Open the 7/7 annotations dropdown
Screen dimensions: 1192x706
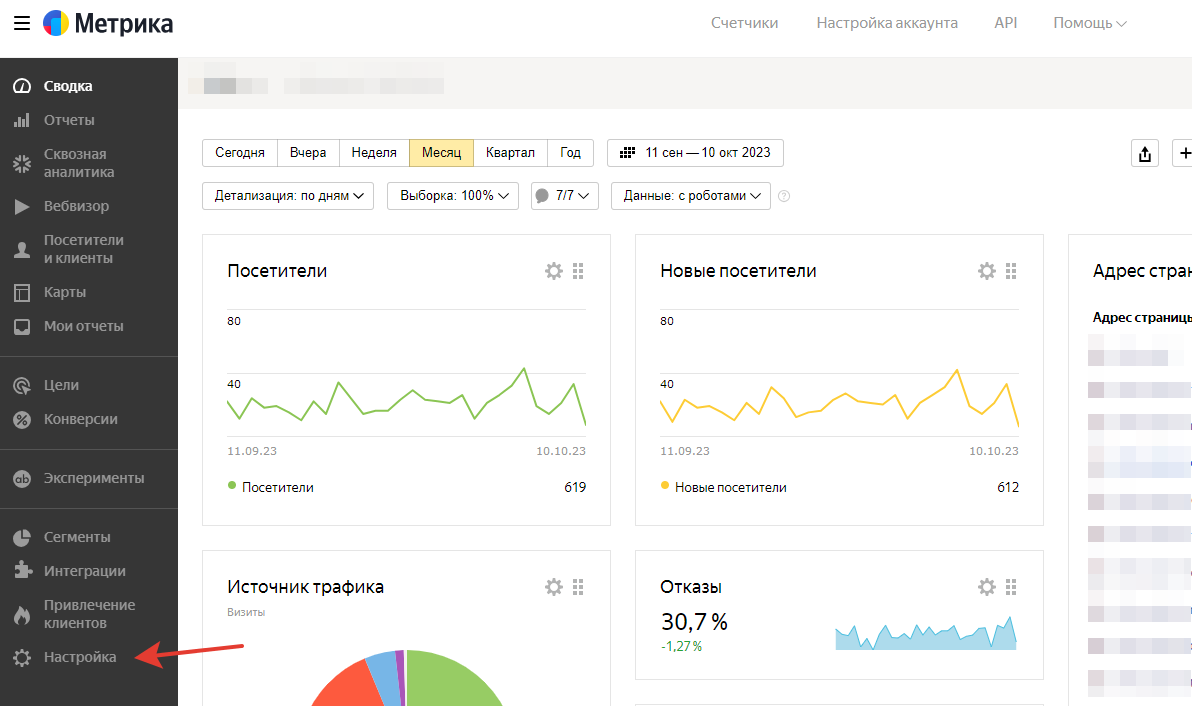click(x=565, y=196)
